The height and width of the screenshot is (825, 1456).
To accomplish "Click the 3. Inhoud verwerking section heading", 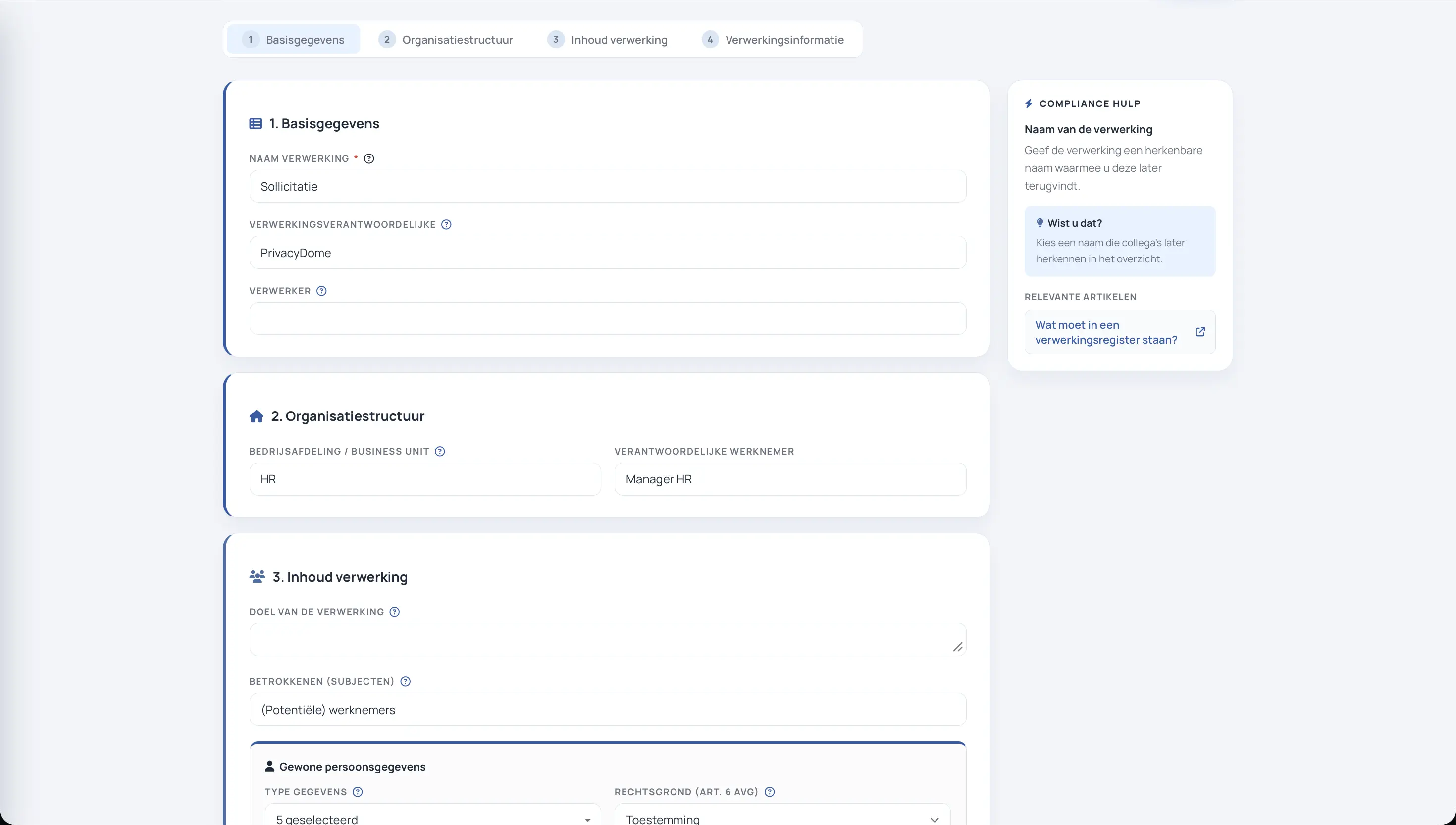I will 340,577.
